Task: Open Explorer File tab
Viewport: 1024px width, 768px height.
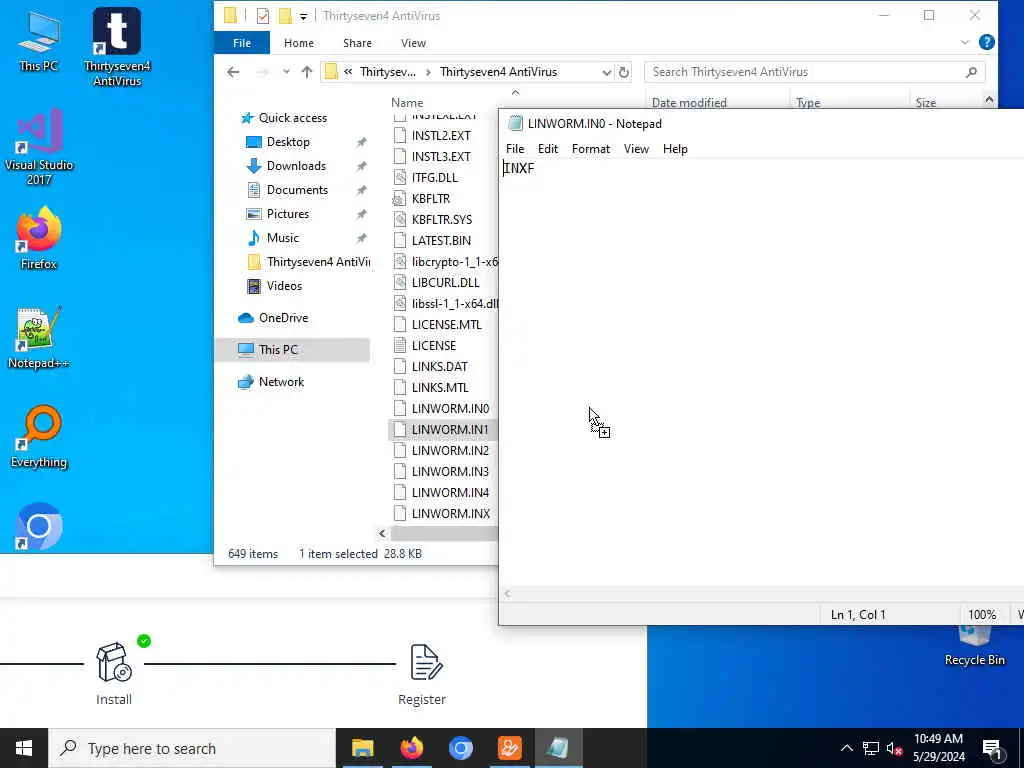Action: point(242,42)
